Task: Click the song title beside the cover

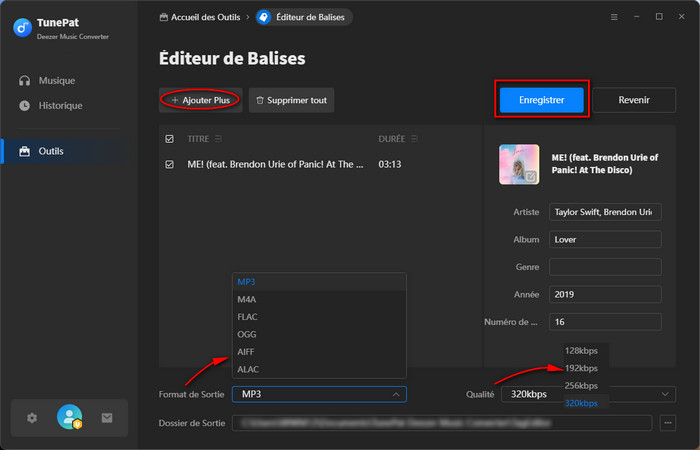Action: 604,164
